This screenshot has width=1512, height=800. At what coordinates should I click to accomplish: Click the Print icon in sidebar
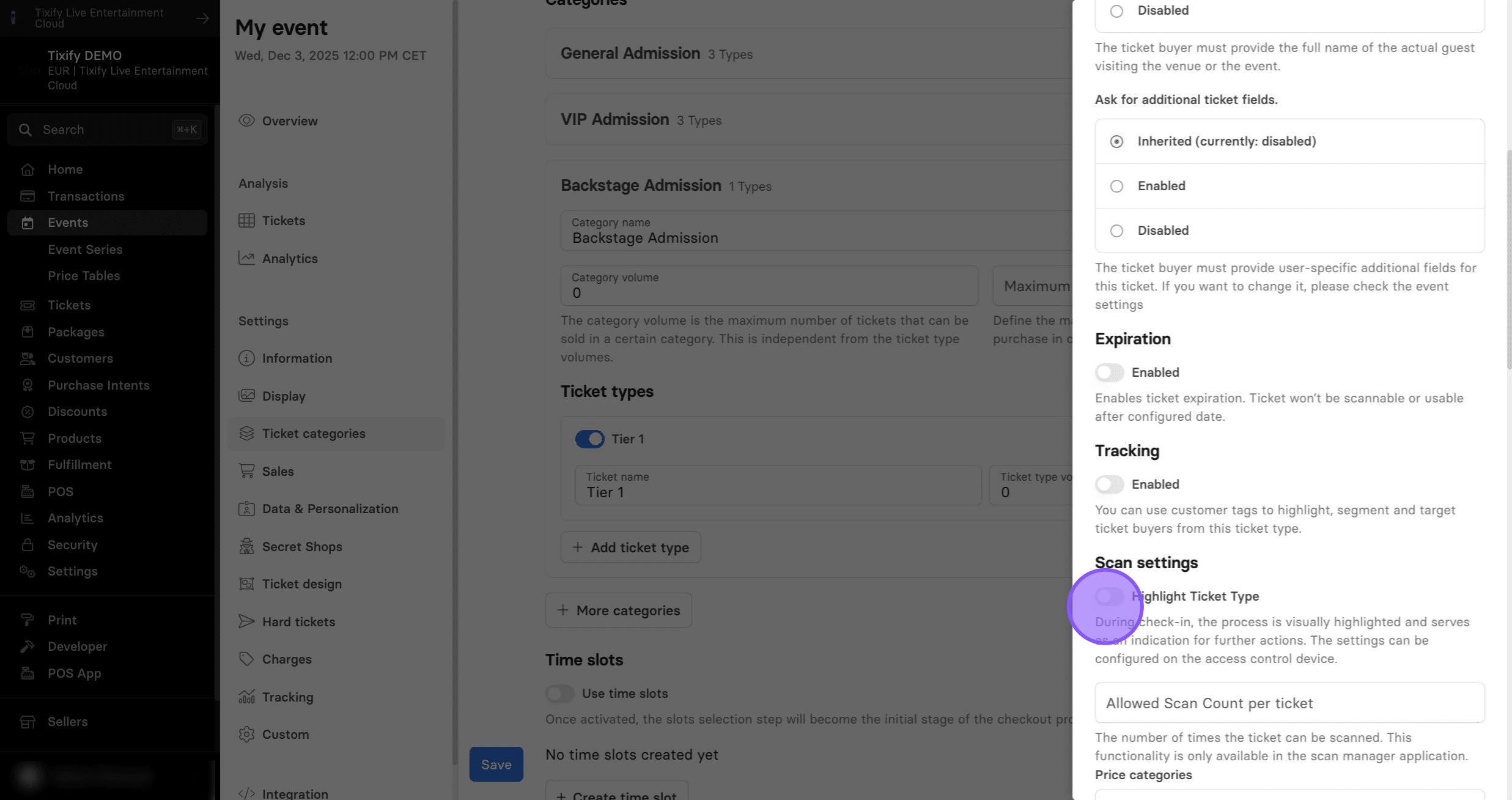pos(27,620)
